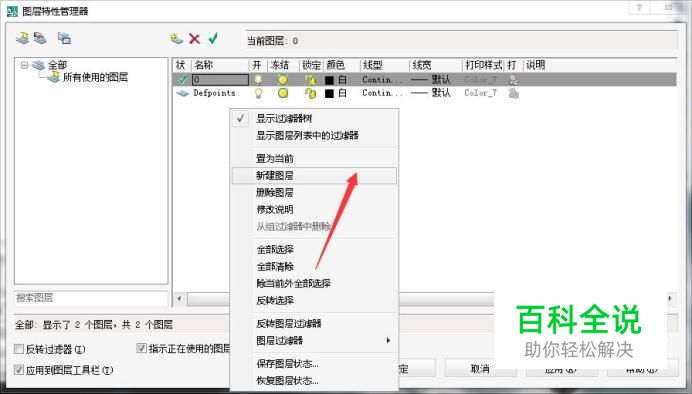
Task: Sort by the 打印样式 column header
Action: pyautogui.click(x=483, y=65)
